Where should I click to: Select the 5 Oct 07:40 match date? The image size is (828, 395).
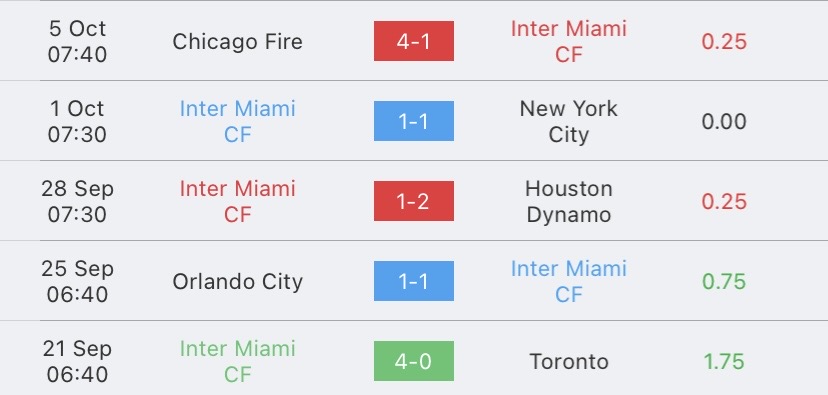78,41
